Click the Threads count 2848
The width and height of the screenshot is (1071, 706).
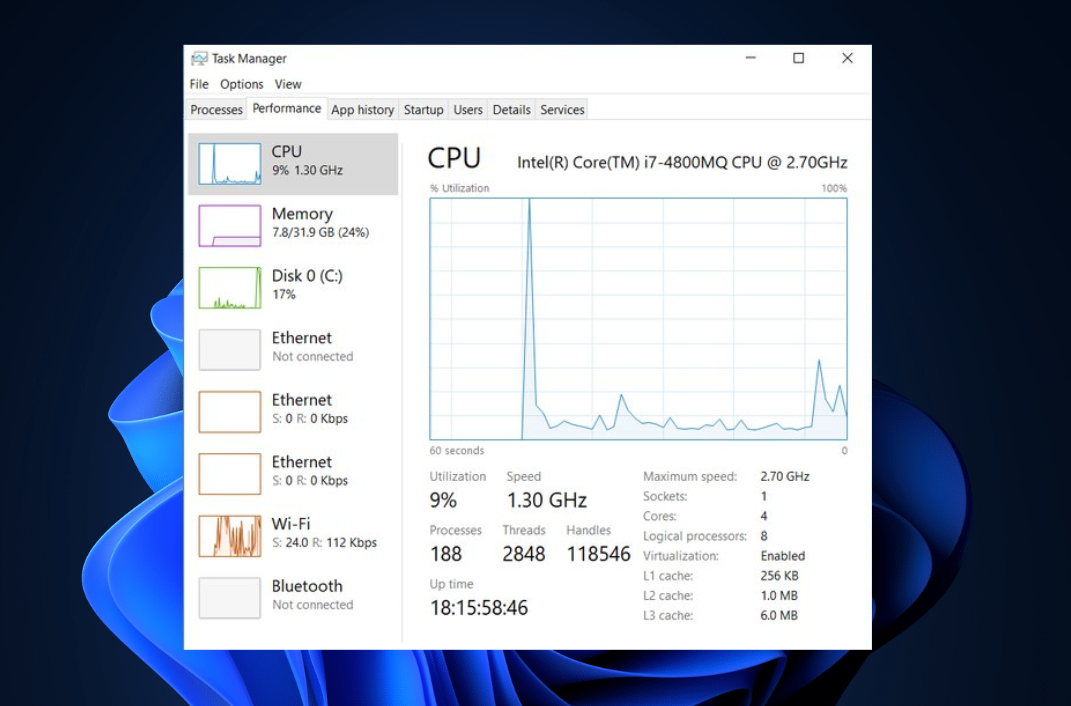point(524,554)
